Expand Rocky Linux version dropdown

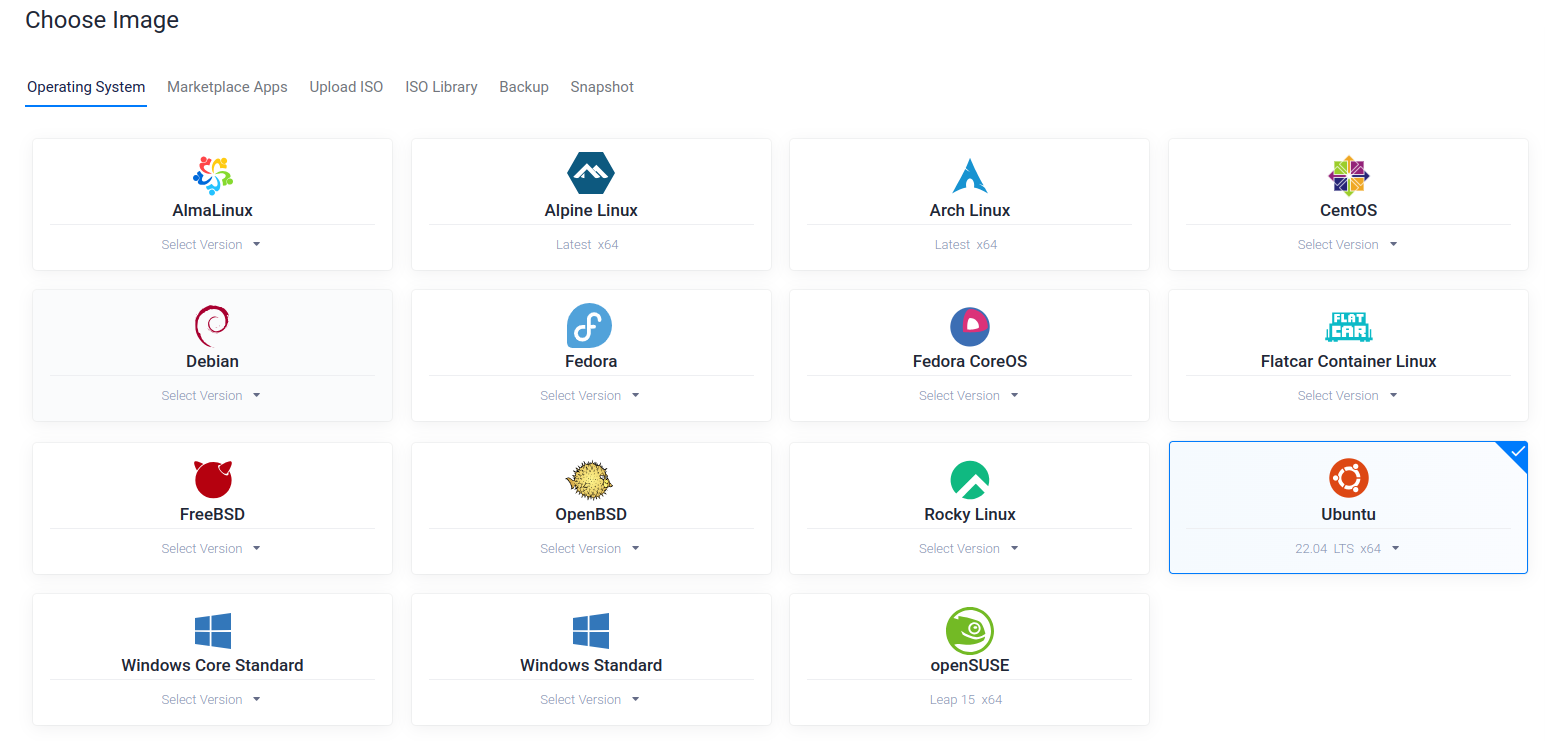970,548
